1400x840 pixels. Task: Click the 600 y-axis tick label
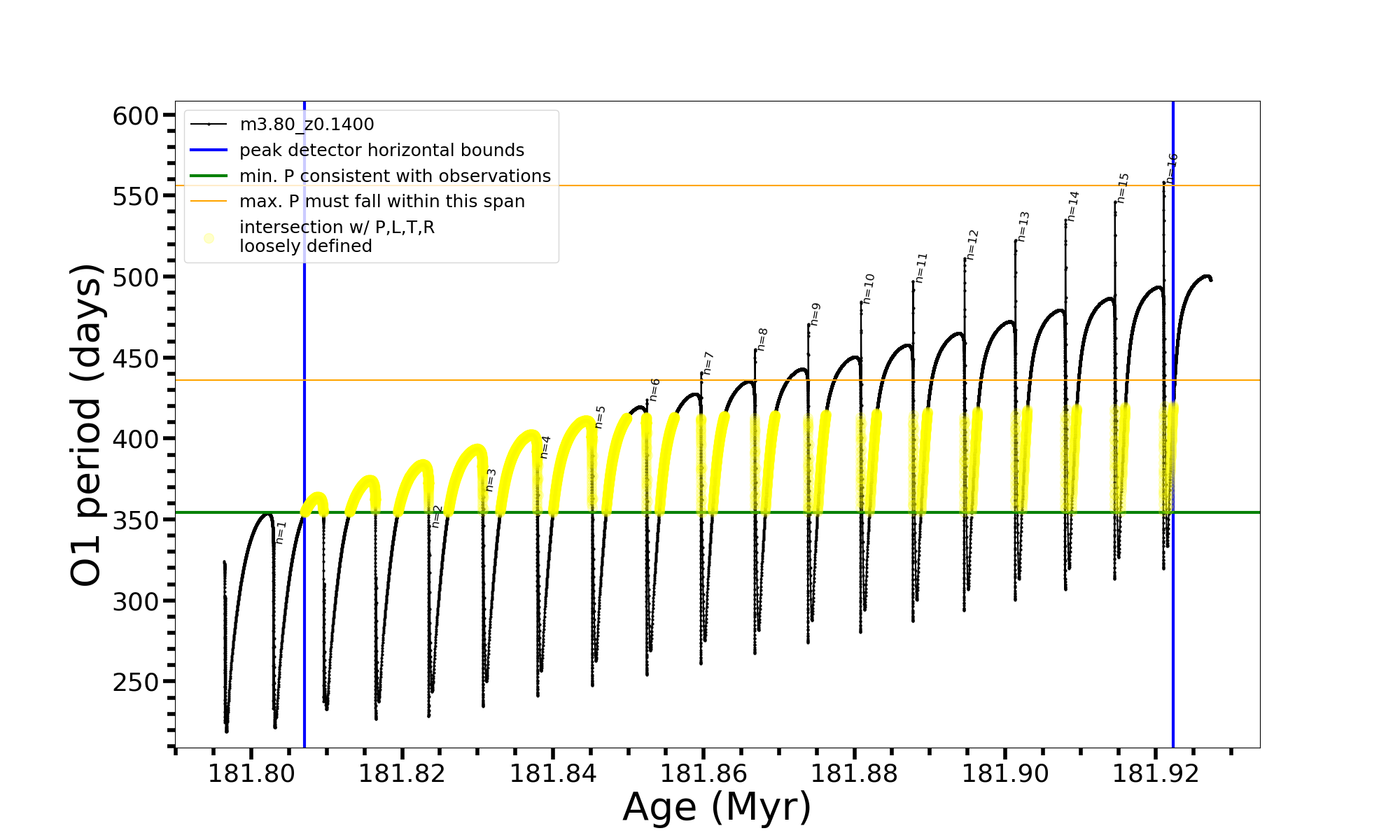click(136, 116)
